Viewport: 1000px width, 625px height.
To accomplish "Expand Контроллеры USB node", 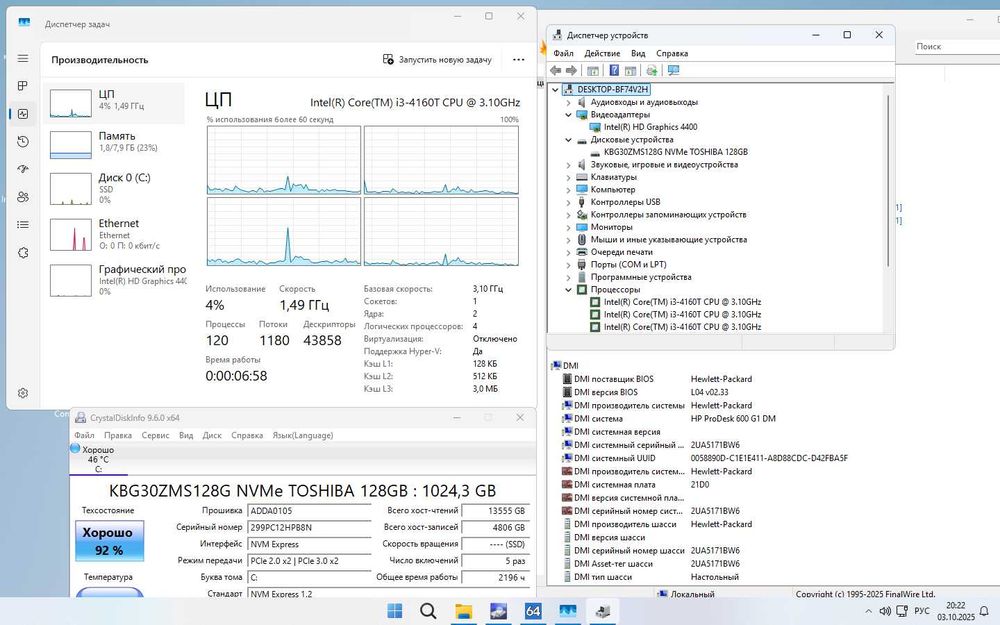I will click(568, 202).
